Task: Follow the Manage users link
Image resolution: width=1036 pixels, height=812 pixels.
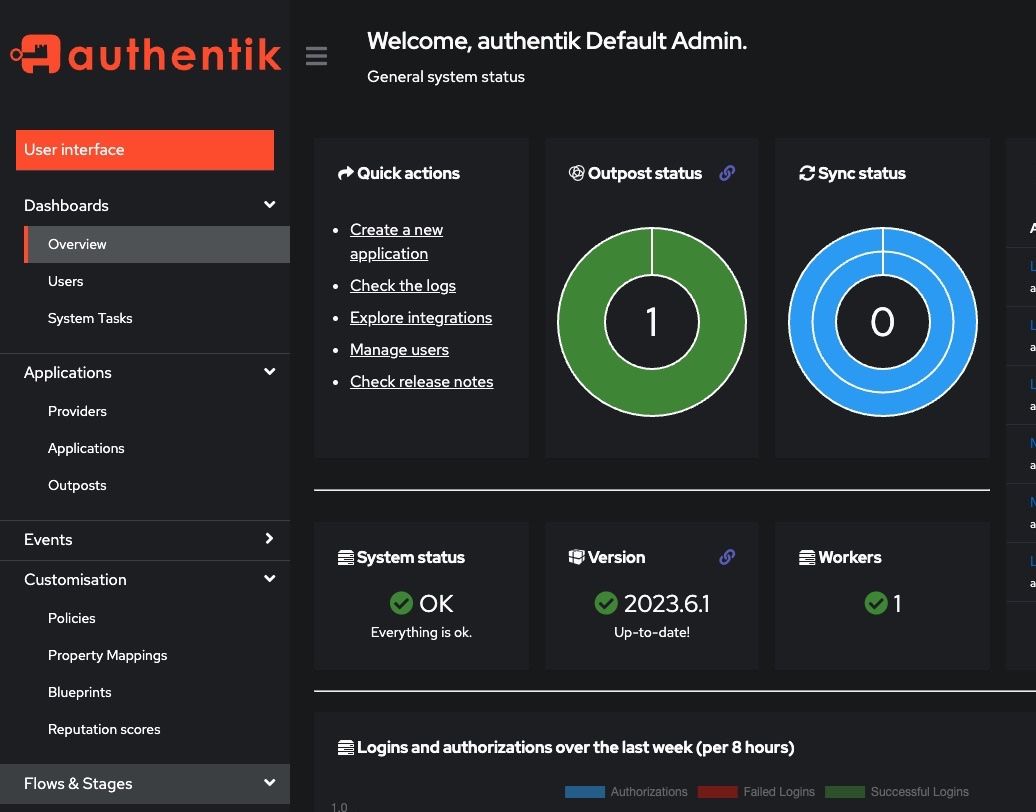Action: pyautogui.click(x=399, y=350)
